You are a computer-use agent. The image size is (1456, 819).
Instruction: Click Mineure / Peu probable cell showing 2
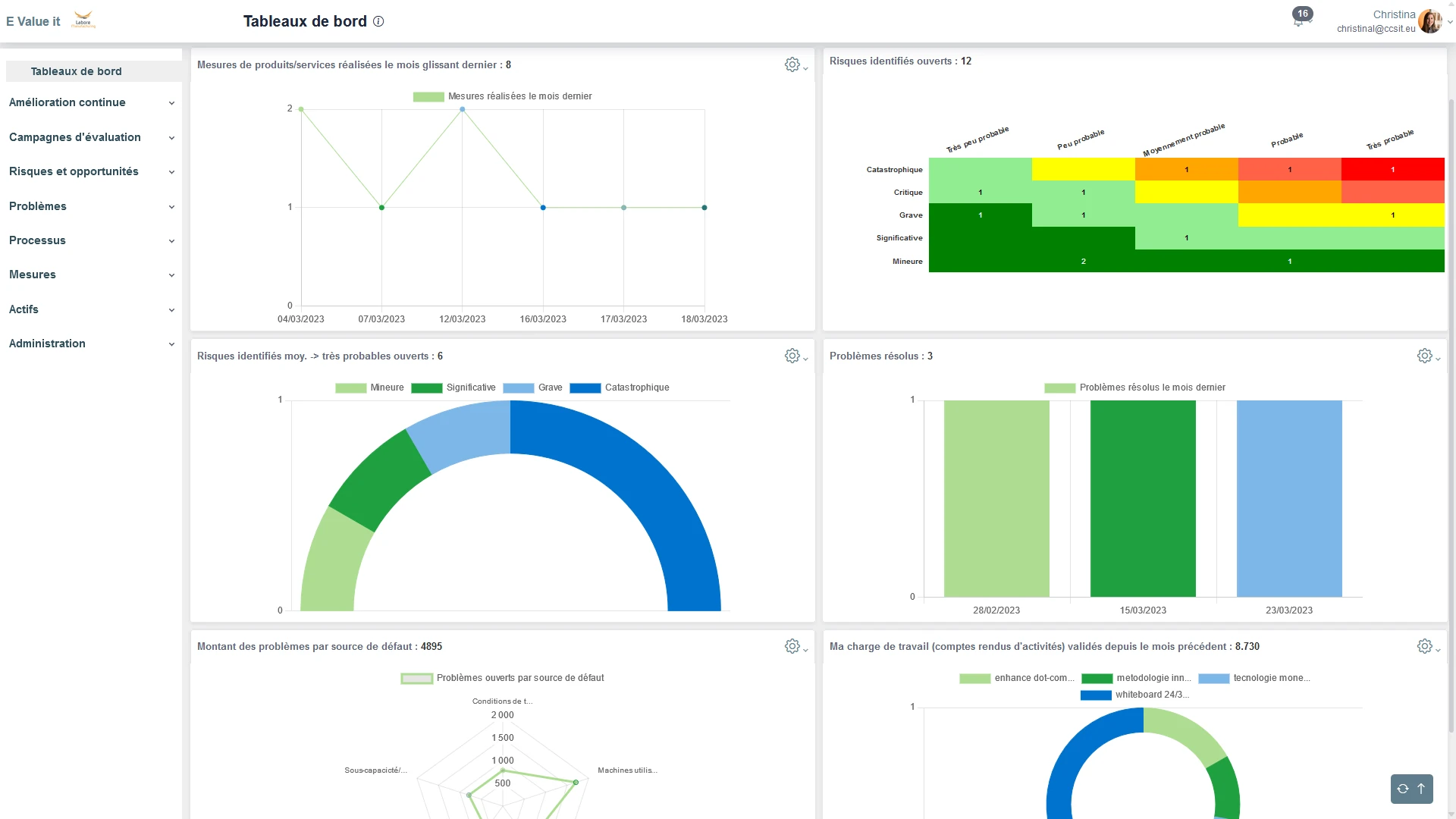(1083, 261)
